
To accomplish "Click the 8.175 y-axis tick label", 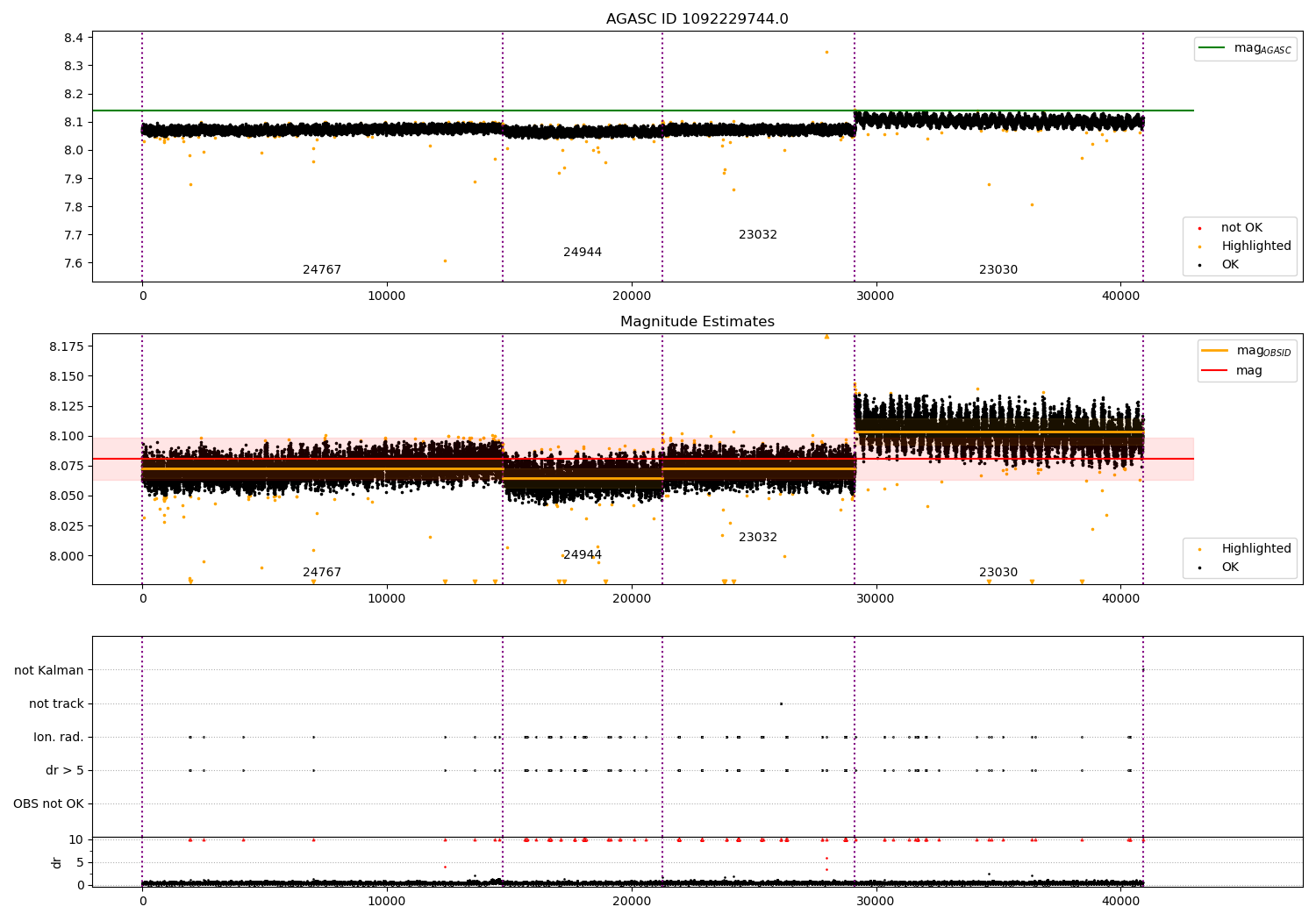I will pos(67,347).
